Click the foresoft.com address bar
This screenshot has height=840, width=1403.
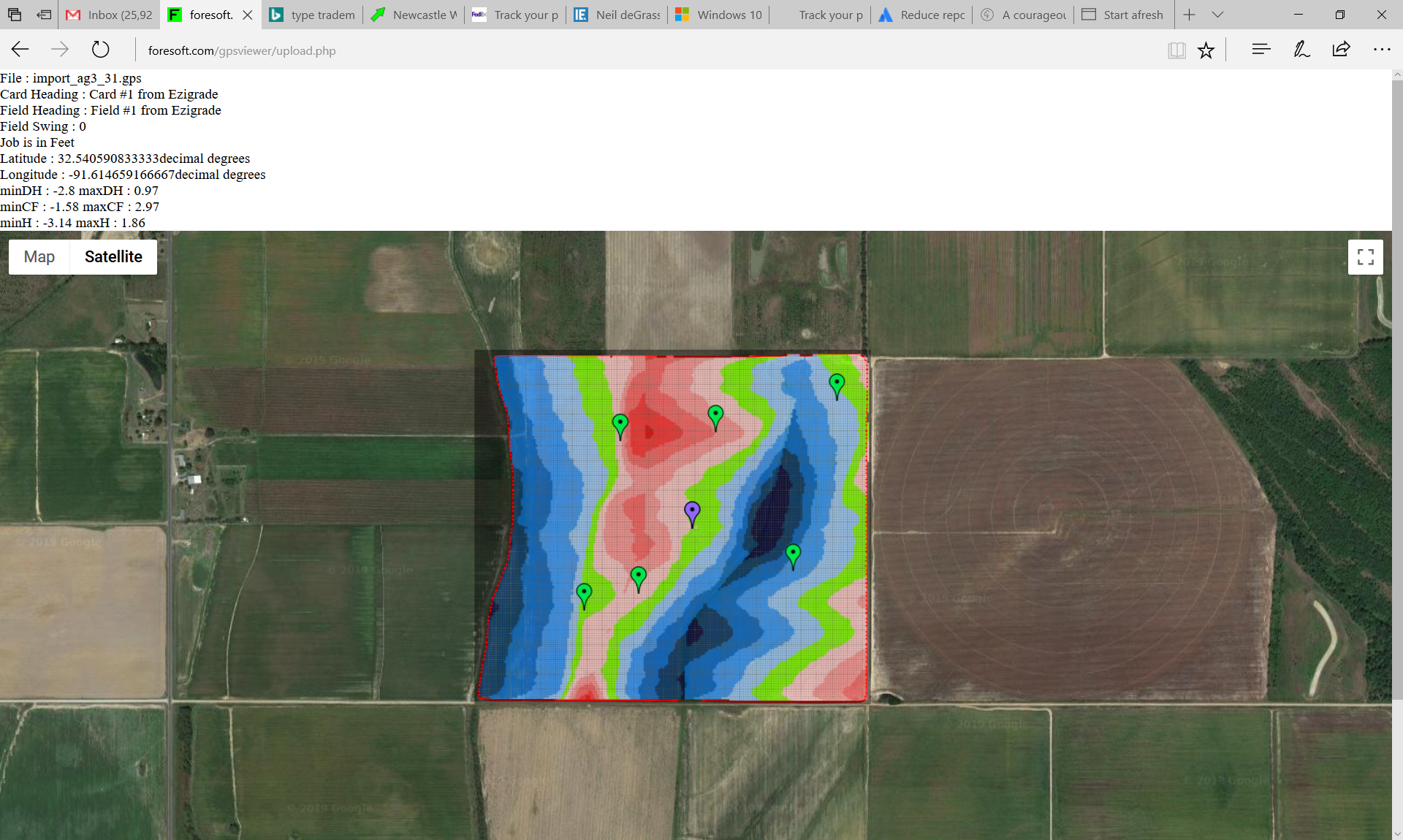pyautogui.click(x=241, y=50)
